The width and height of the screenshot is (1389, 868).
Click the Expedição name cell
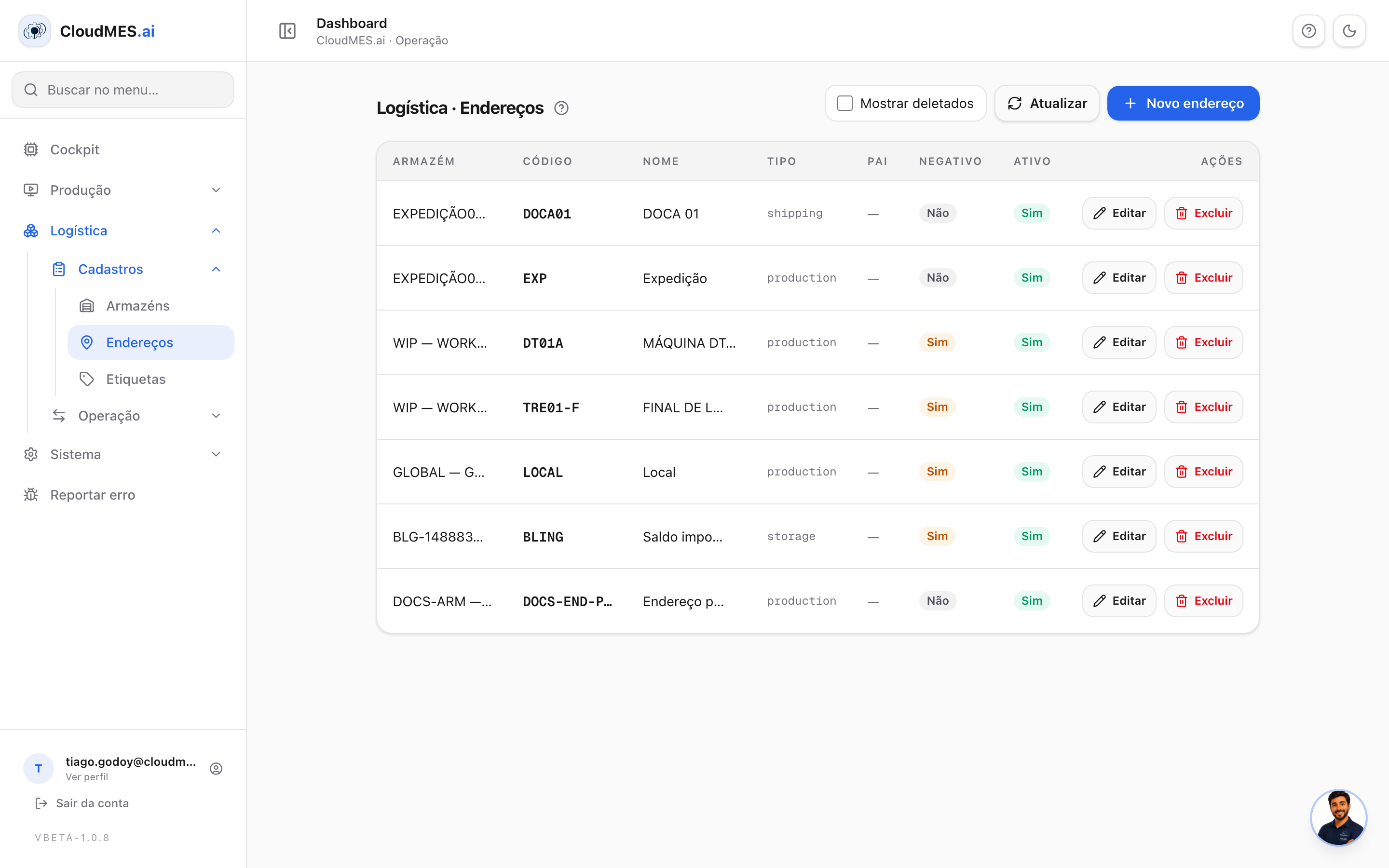point(674,278)
